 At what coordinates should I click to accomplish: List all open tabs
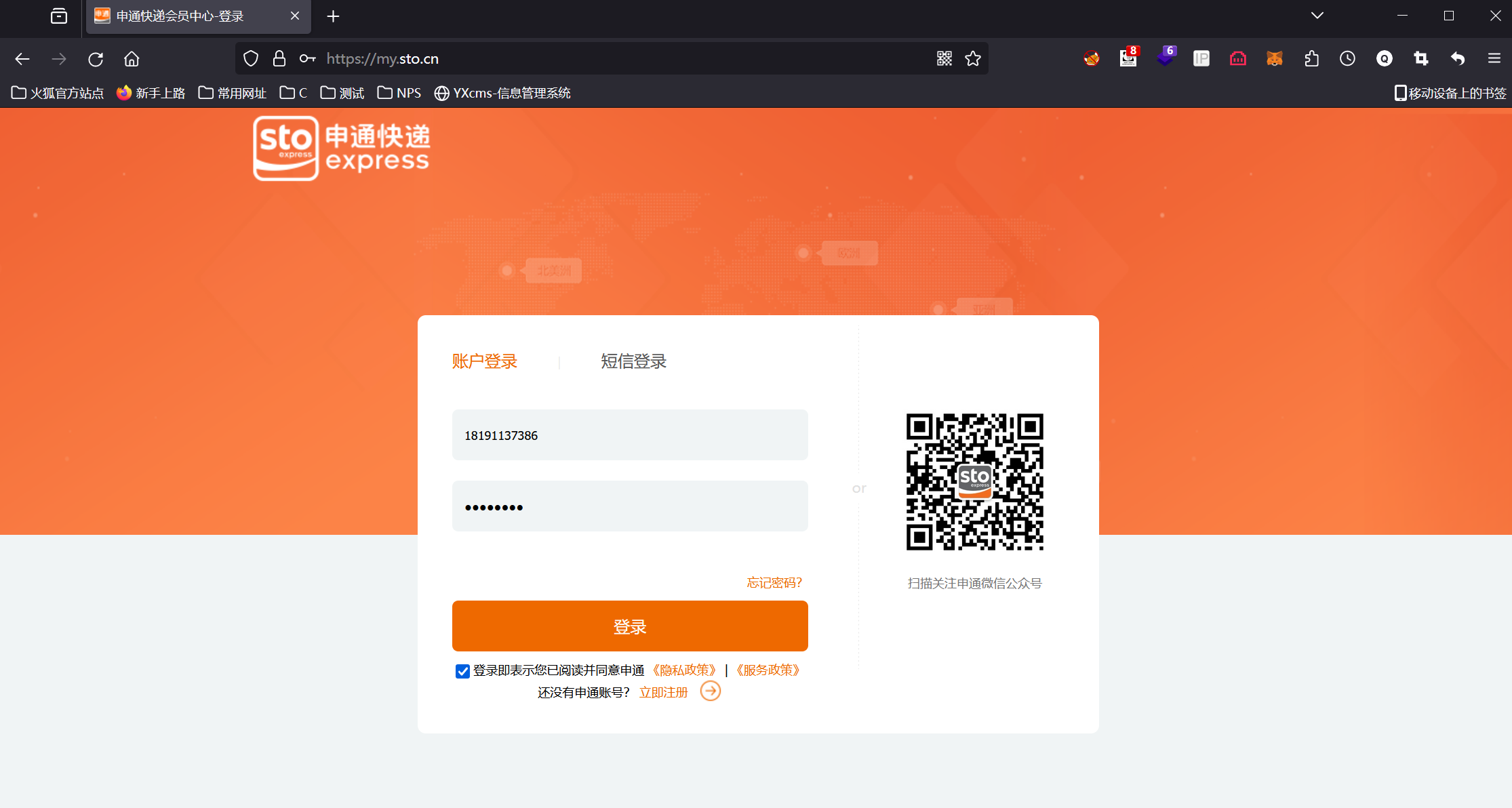[1317, 16]
